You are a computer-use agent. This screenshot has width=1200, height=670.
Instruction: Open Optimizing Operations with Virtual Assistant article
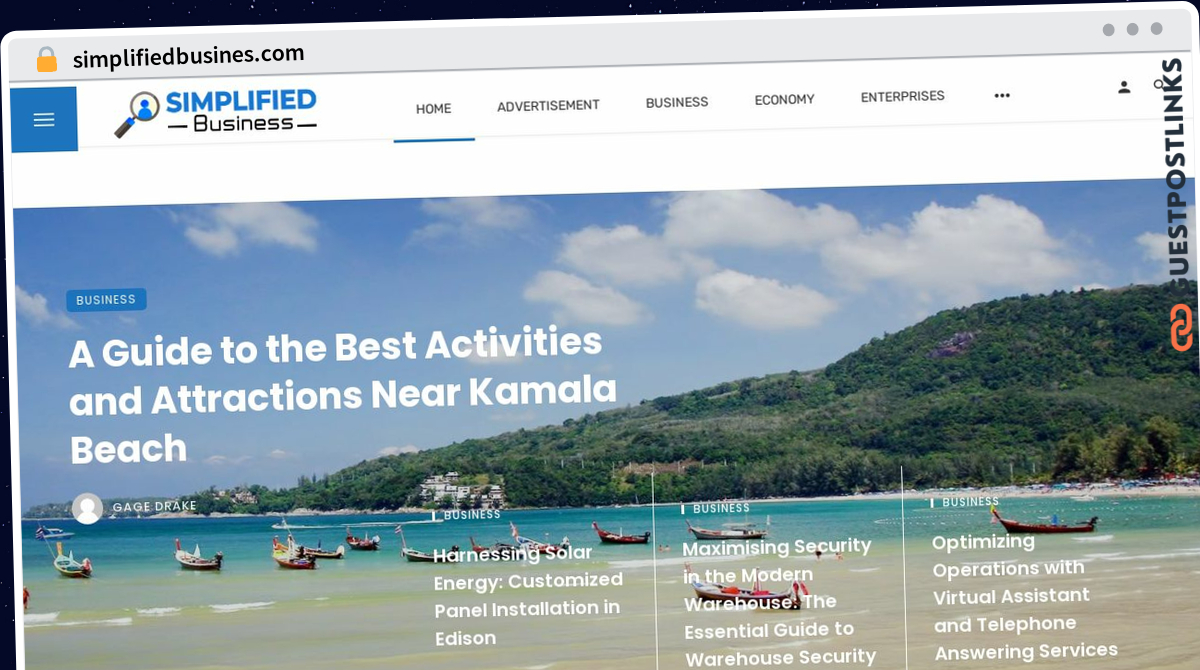pos(1025,597)
